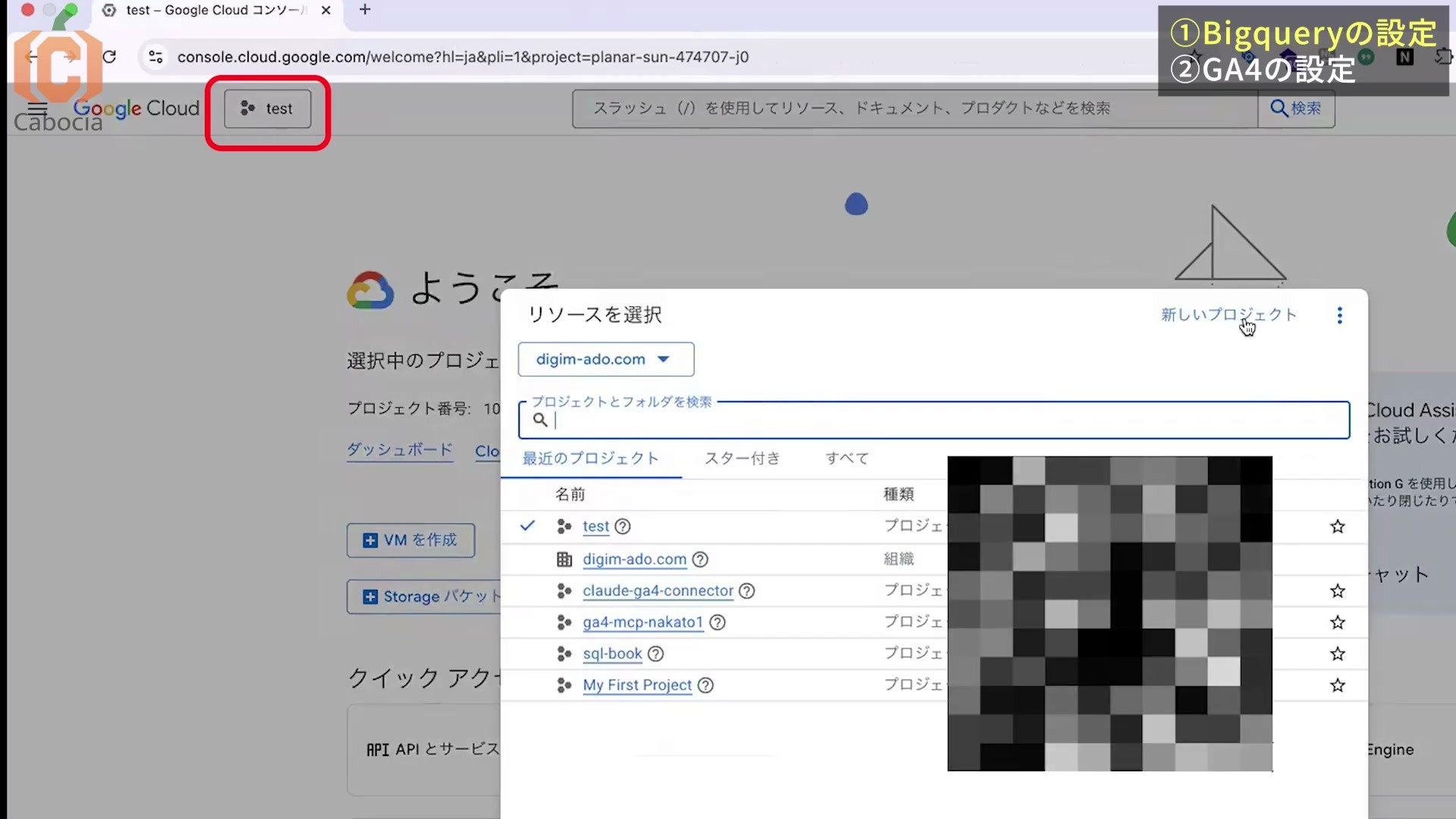Click the 種類 column header
The image size is (1456, 819).
click(899, 494)
